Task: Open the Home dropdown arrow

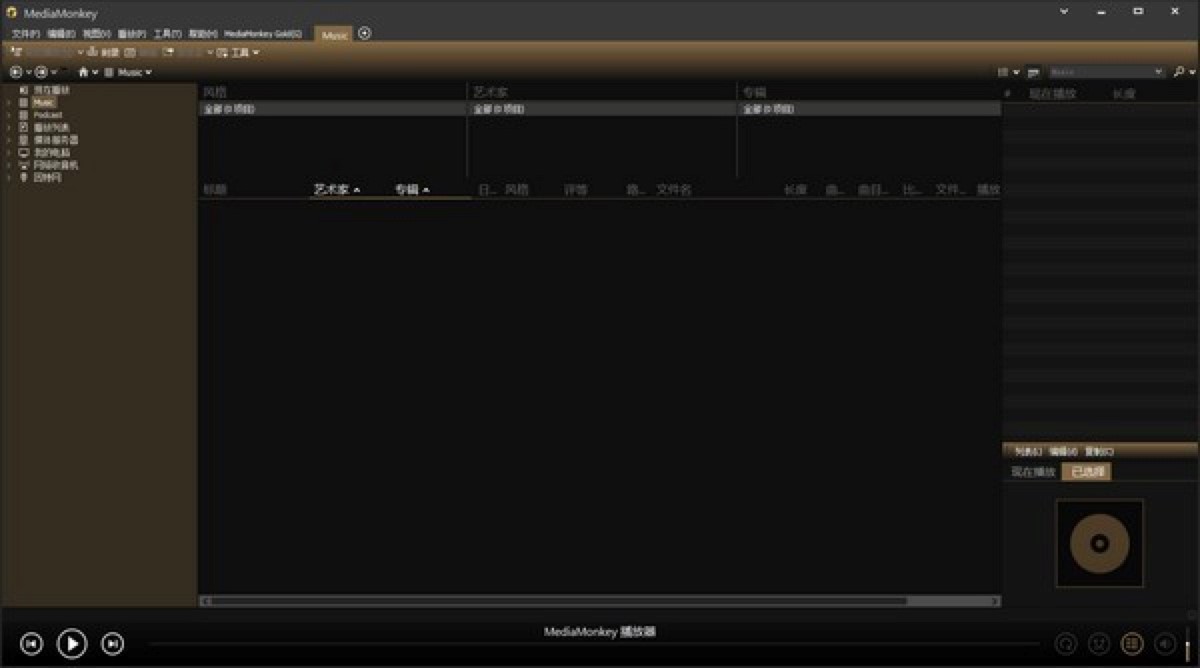Action: click(x=96, y=72)
